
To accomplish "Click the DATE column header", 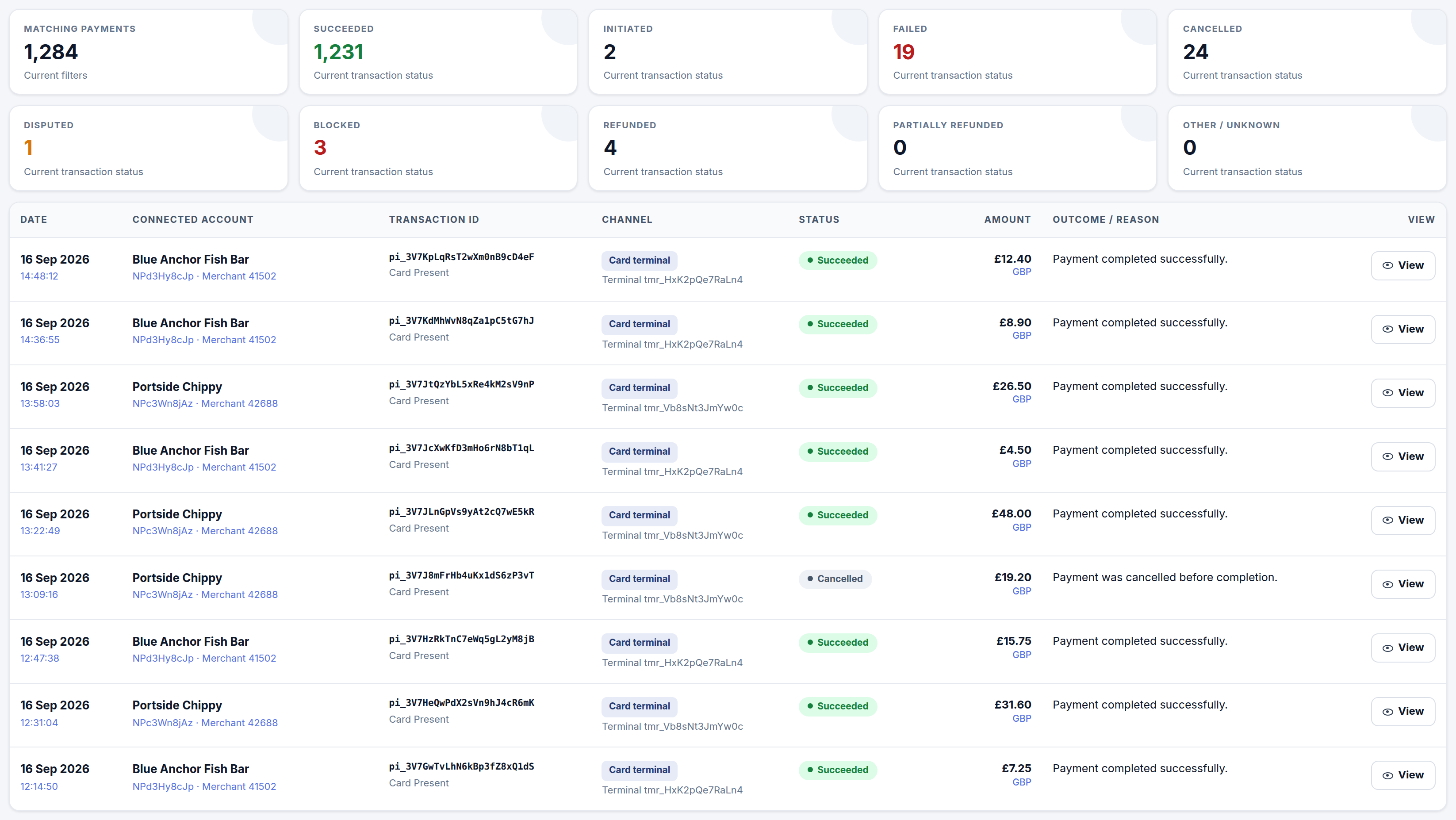I will point(34,220).
